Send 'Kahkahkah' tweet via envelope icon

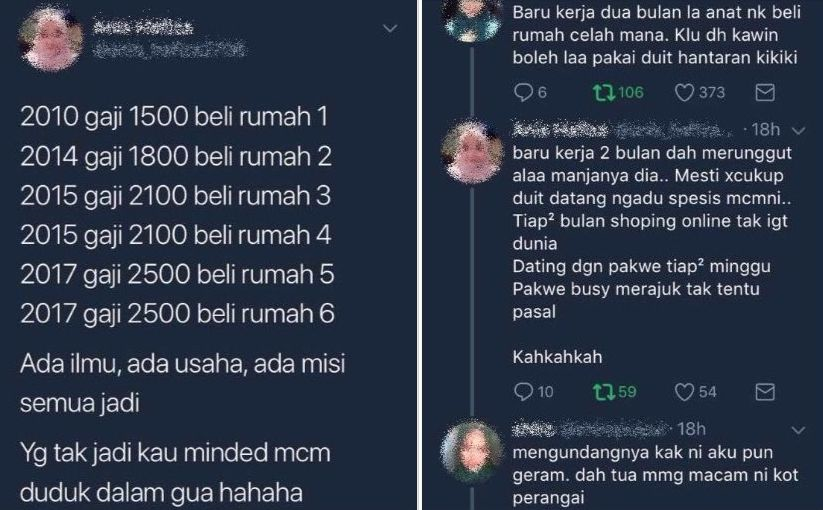tap(765, 392)
